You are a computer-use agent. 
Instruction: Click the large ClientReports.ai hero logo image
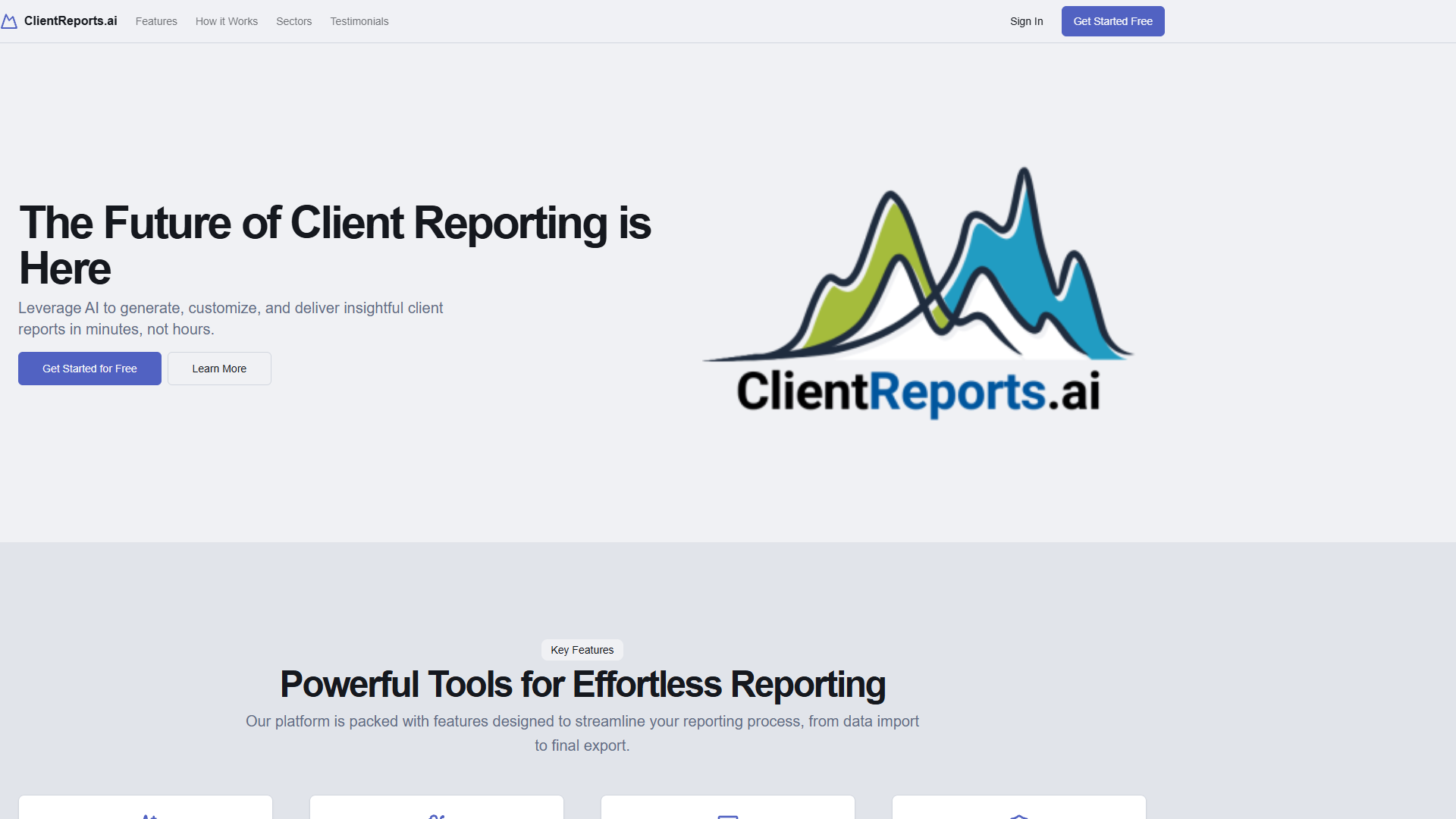(918, 292)
